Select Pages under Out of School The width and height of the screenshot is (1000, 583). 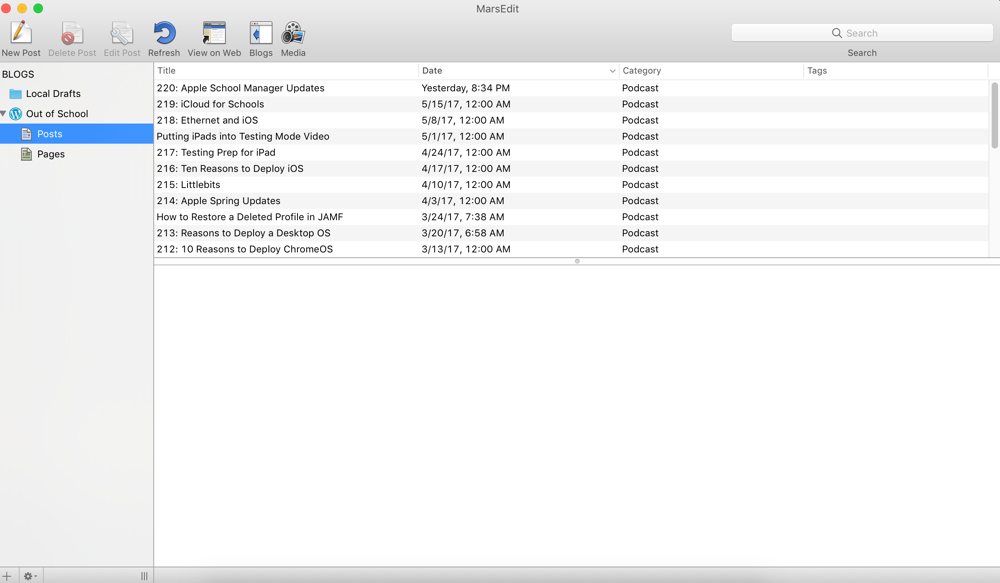tap(77, 154)
